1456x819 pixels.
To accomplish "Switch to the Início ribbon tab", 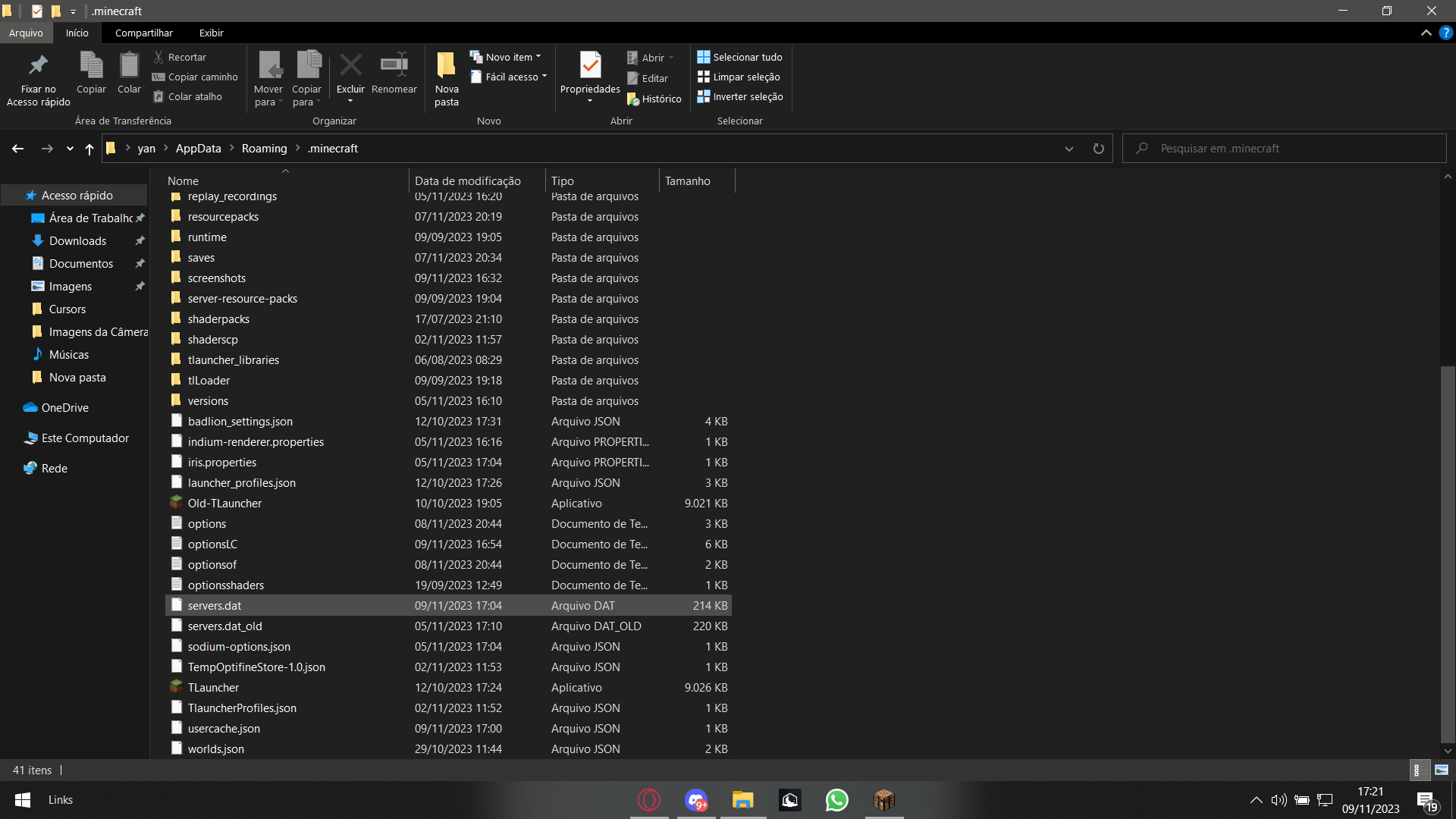I will coord(77,33).
